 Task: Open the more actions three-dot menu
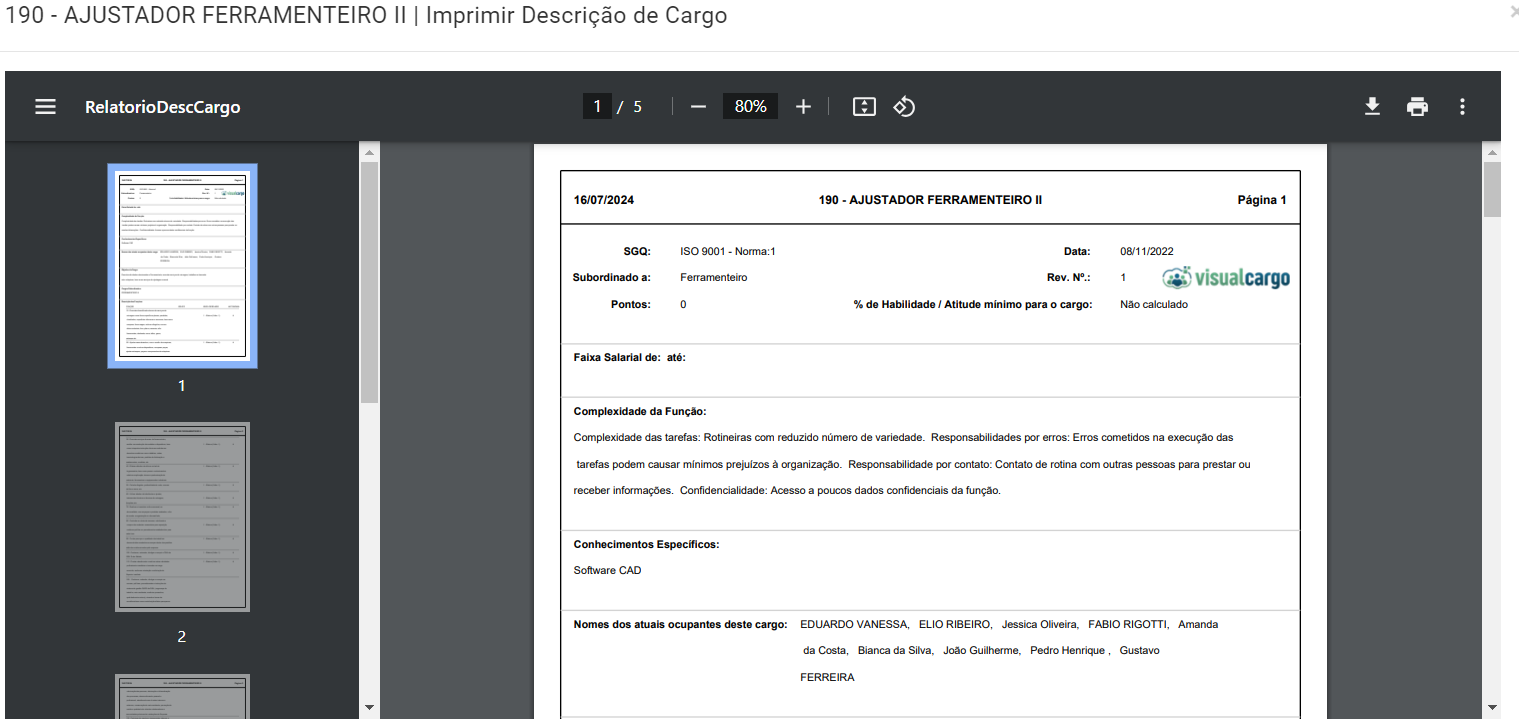1462,107
